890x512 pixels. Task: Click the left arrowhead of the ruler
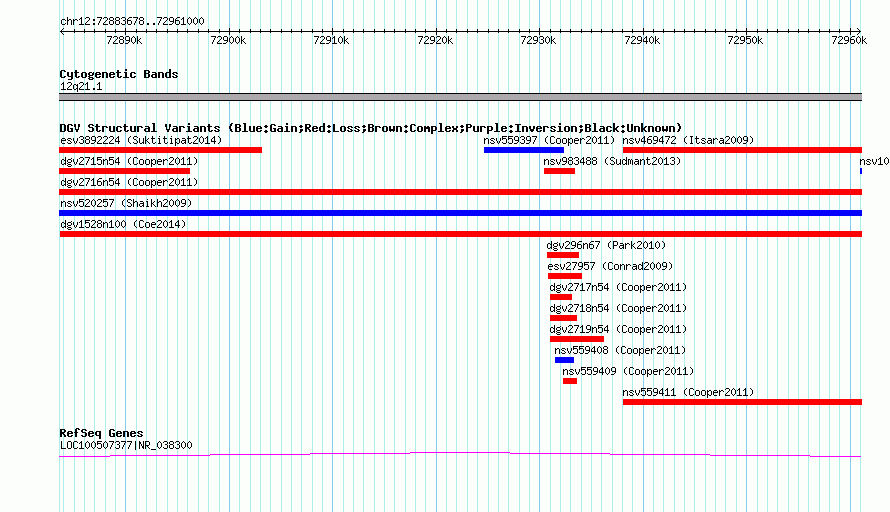62,31
